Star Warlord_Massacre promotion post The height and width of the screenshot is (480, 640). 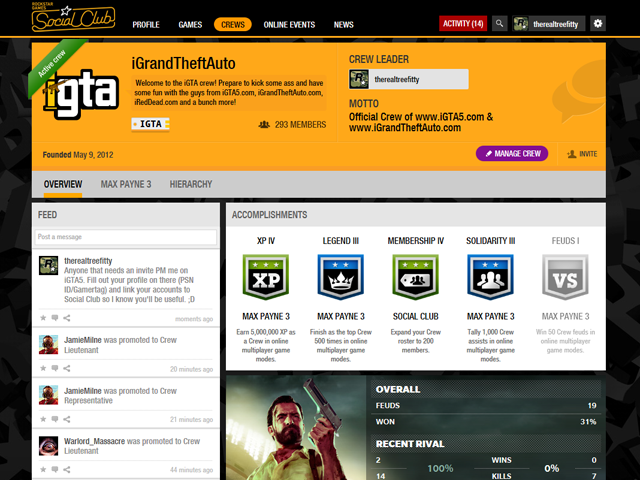(x=43, y=469)
